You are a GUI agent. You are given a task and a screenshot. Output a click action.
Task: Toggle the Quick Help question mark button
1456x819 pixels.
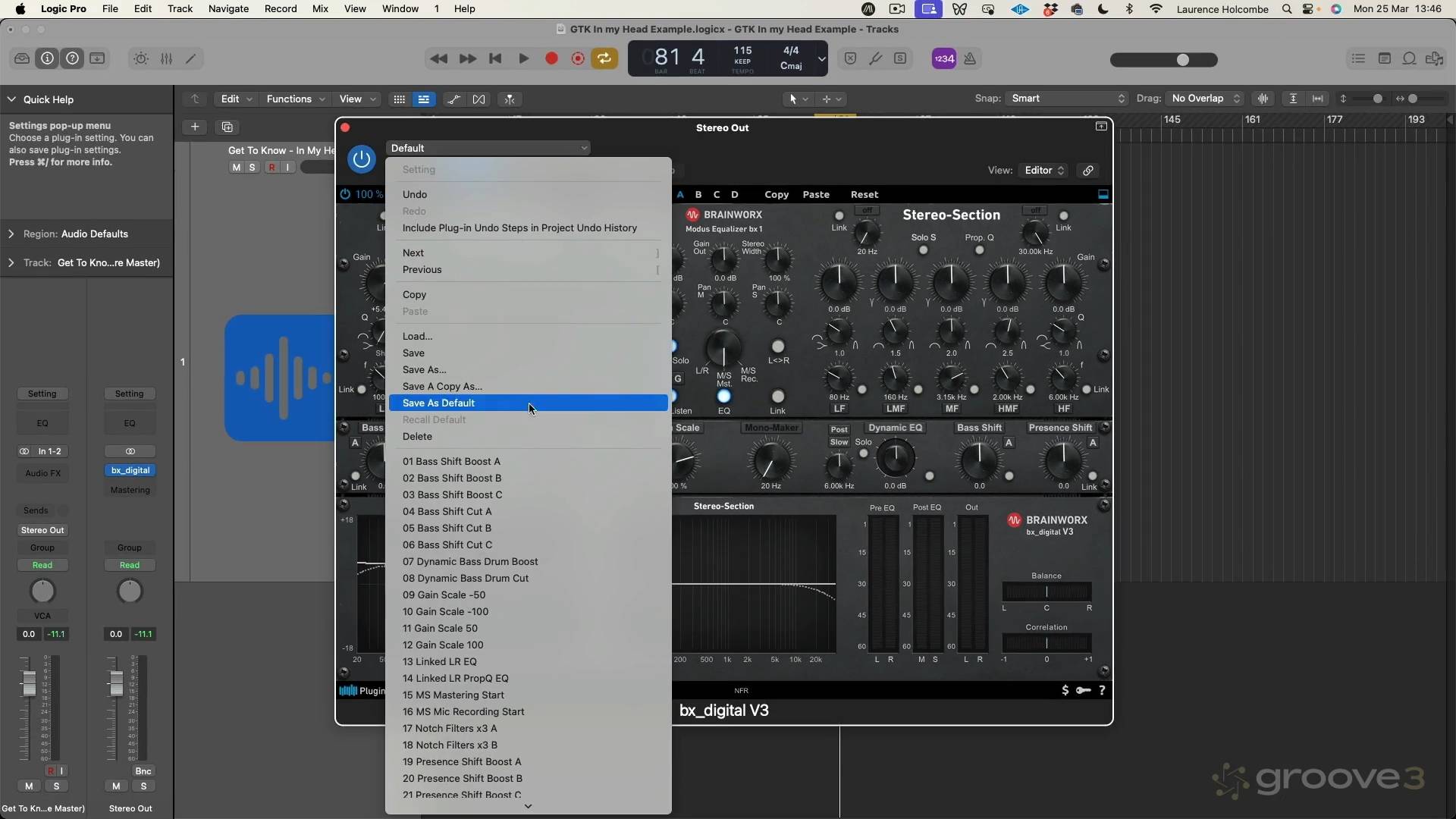(x=72, y=58)
